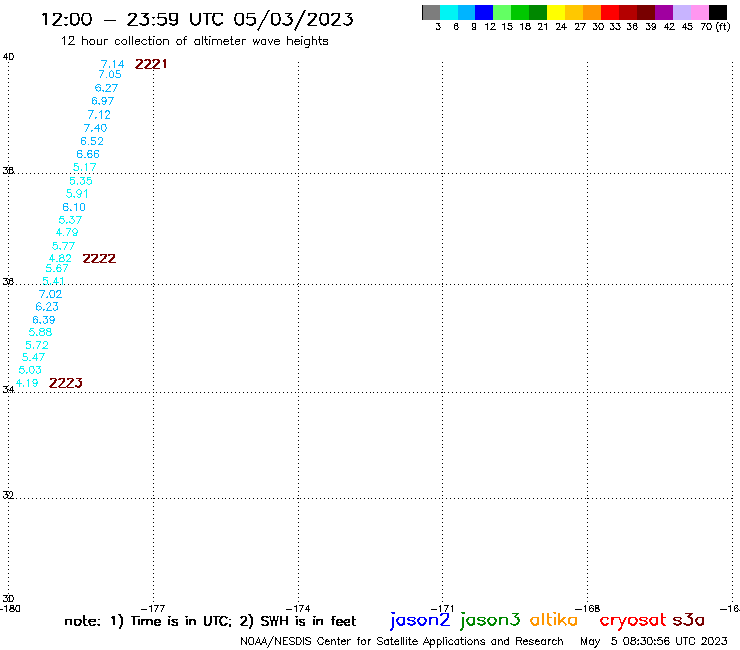Click the 5.67 wave height value

coord(57,268)
